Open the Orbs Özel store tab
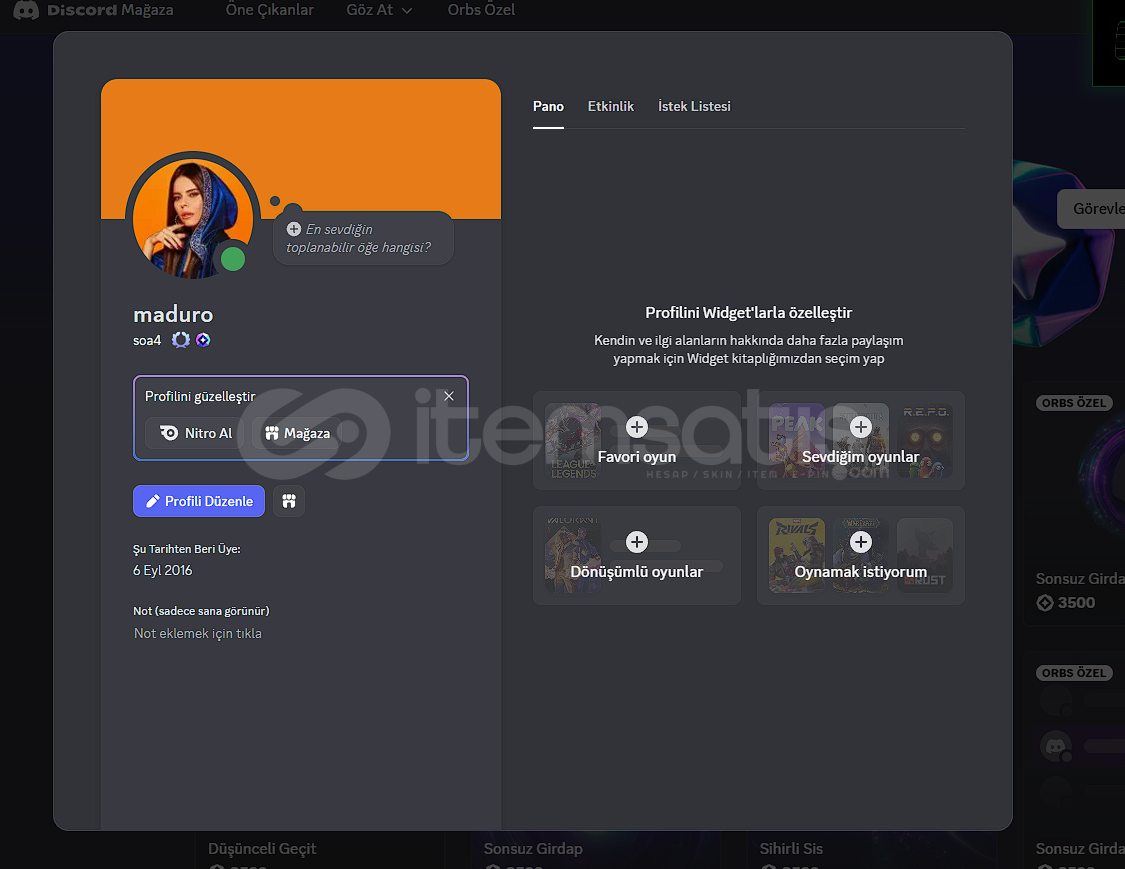Image resolution: width=1125 pixels, height=869 pixels. 481,10
